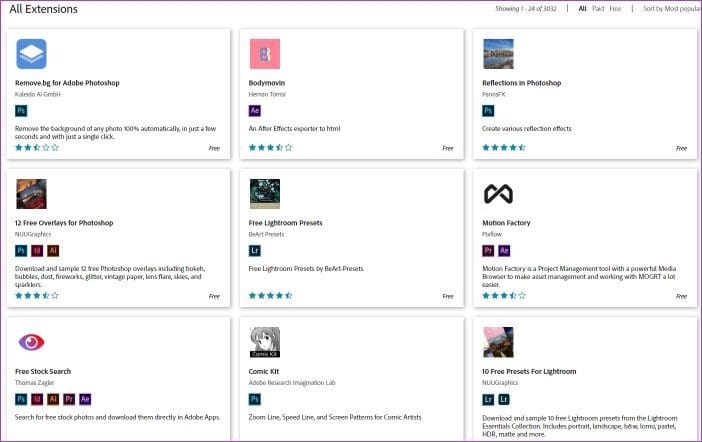
Task: Open the Motion Factory title link
Action: pos(506,223)
